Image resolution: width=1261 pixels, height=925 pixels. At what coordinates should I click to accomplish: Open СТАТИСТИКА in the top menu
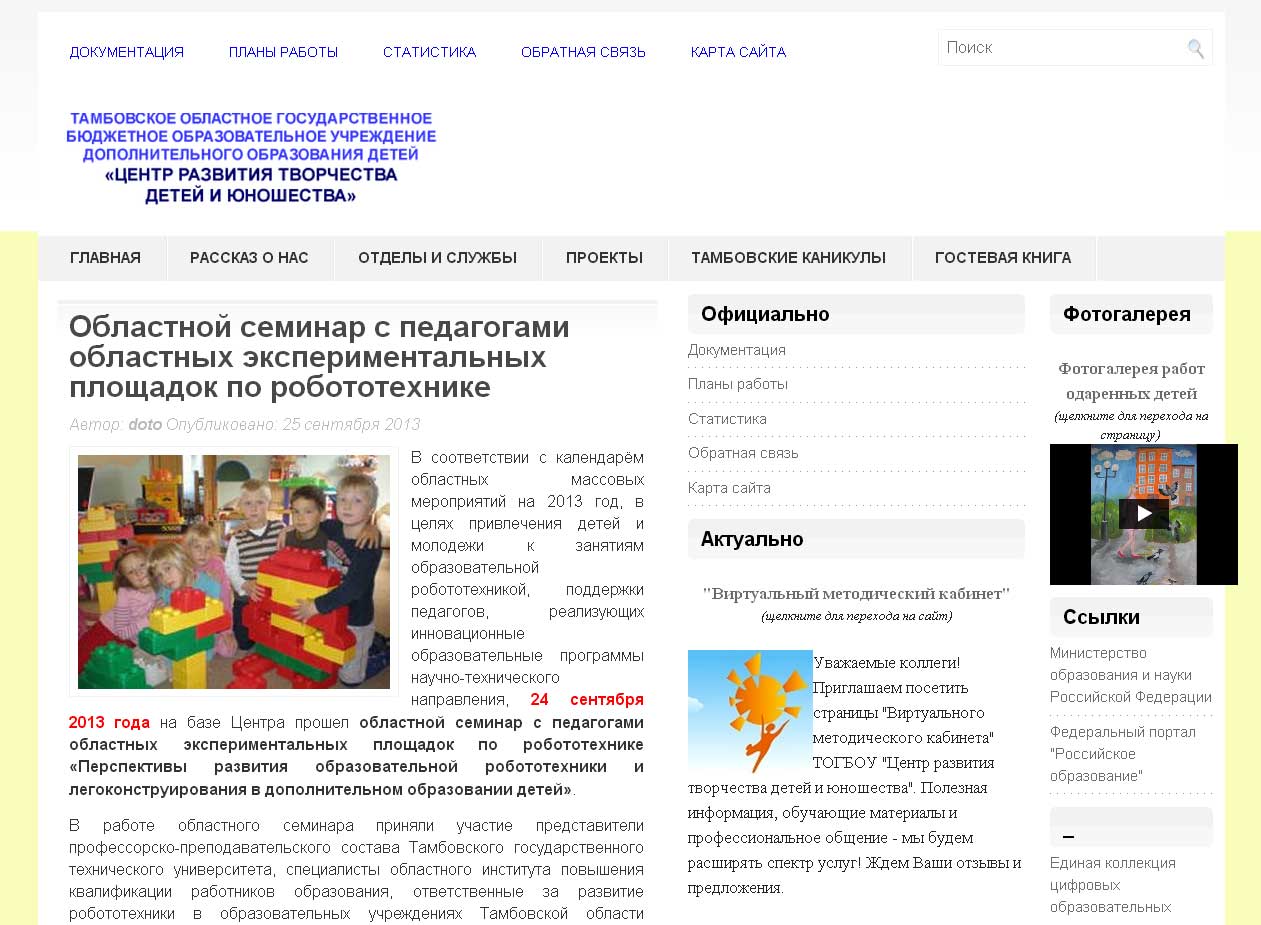click(x=429, y=52)
